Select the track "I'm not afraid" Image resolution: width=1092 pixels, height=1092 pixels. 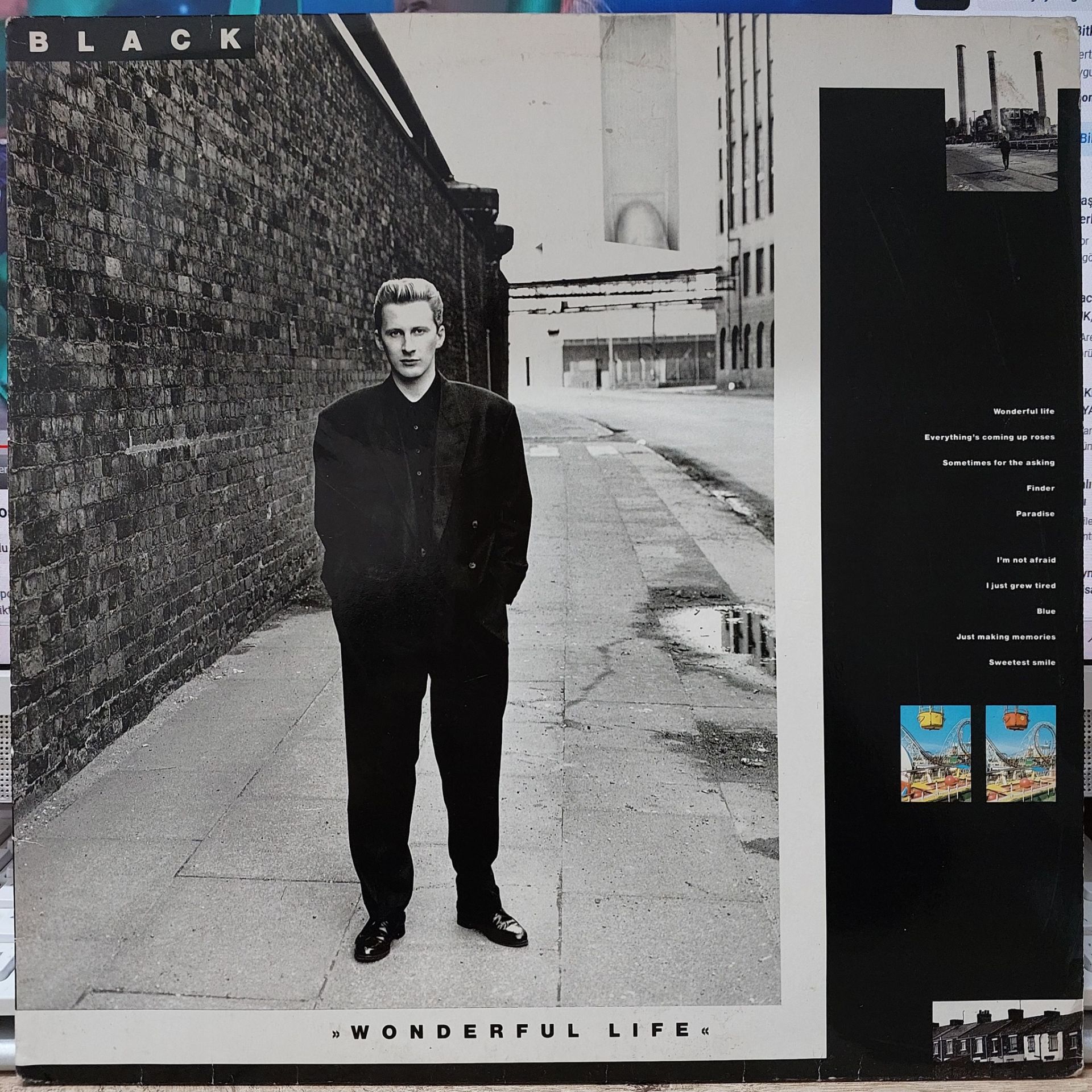pyautogui.click(x=1026, y=560)
